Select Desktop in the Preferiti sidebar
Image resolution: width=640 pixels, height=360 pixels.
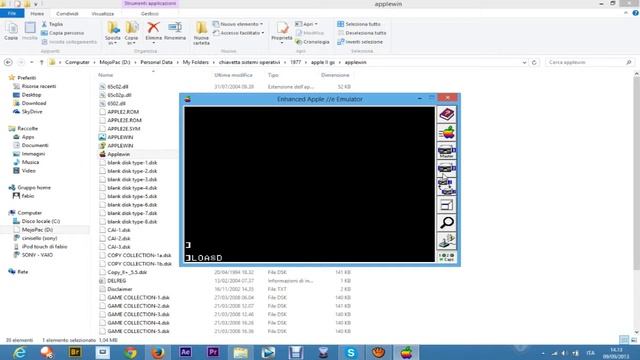31,95
